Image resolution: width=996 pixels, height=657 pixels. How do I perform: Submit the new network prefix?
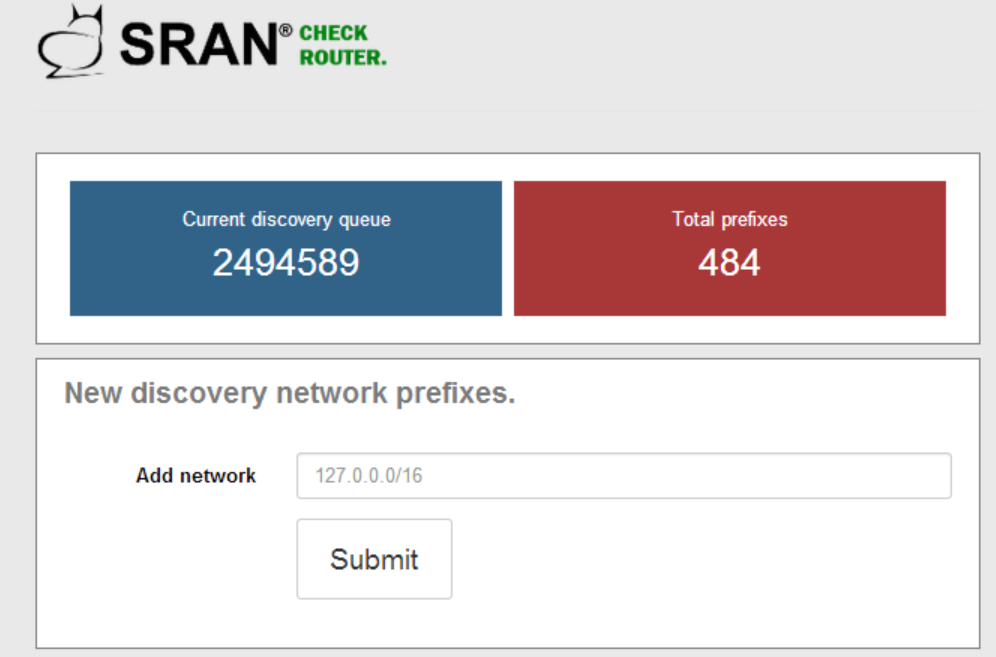pos(374,559)
